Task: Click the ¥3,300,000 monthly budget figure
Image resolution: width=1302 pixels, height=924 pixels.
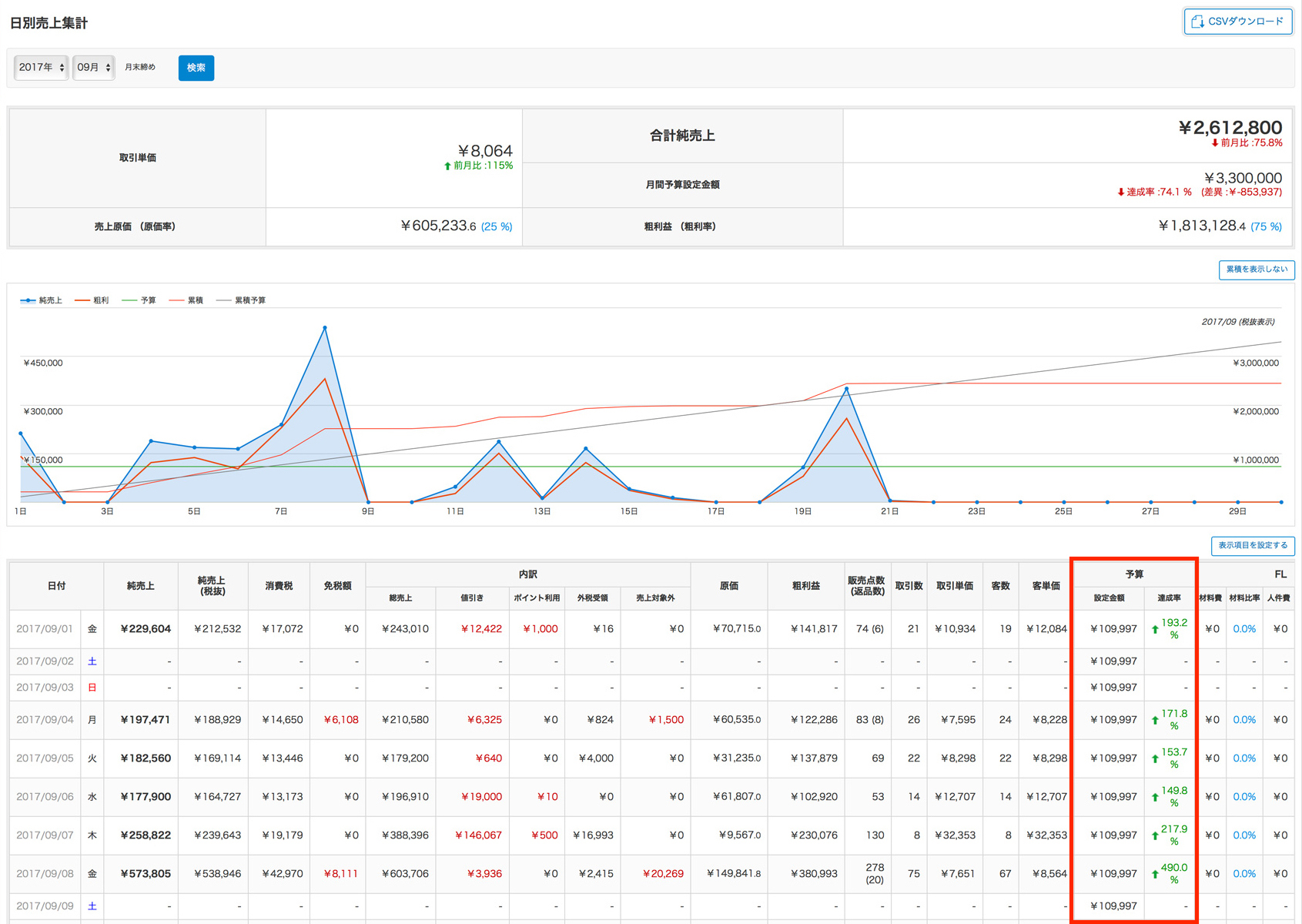Action: coord(1243,179)
